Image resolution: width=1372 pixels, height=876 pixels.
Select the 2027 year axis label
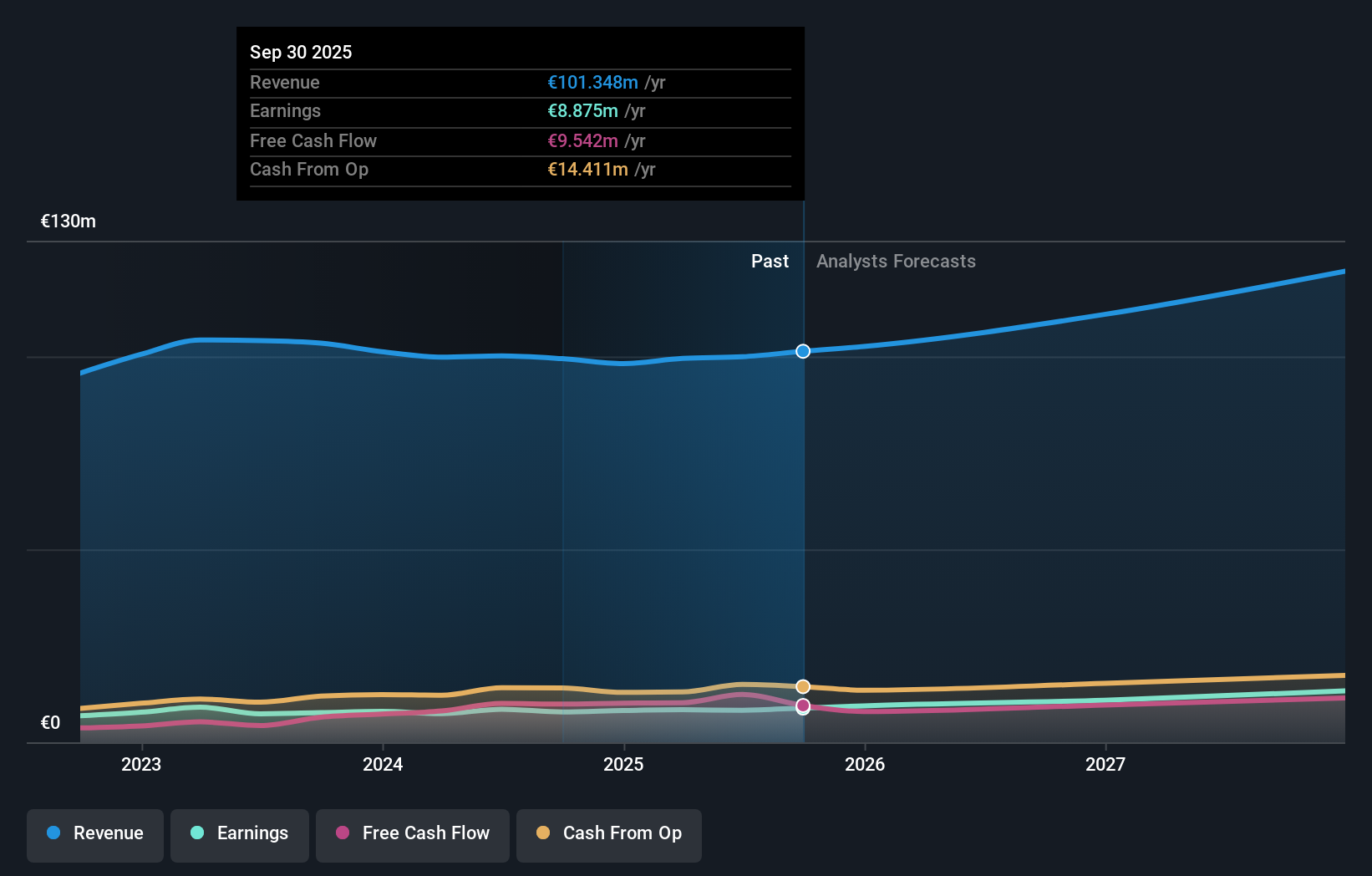pyautogui.click(x=1106, y=764)
